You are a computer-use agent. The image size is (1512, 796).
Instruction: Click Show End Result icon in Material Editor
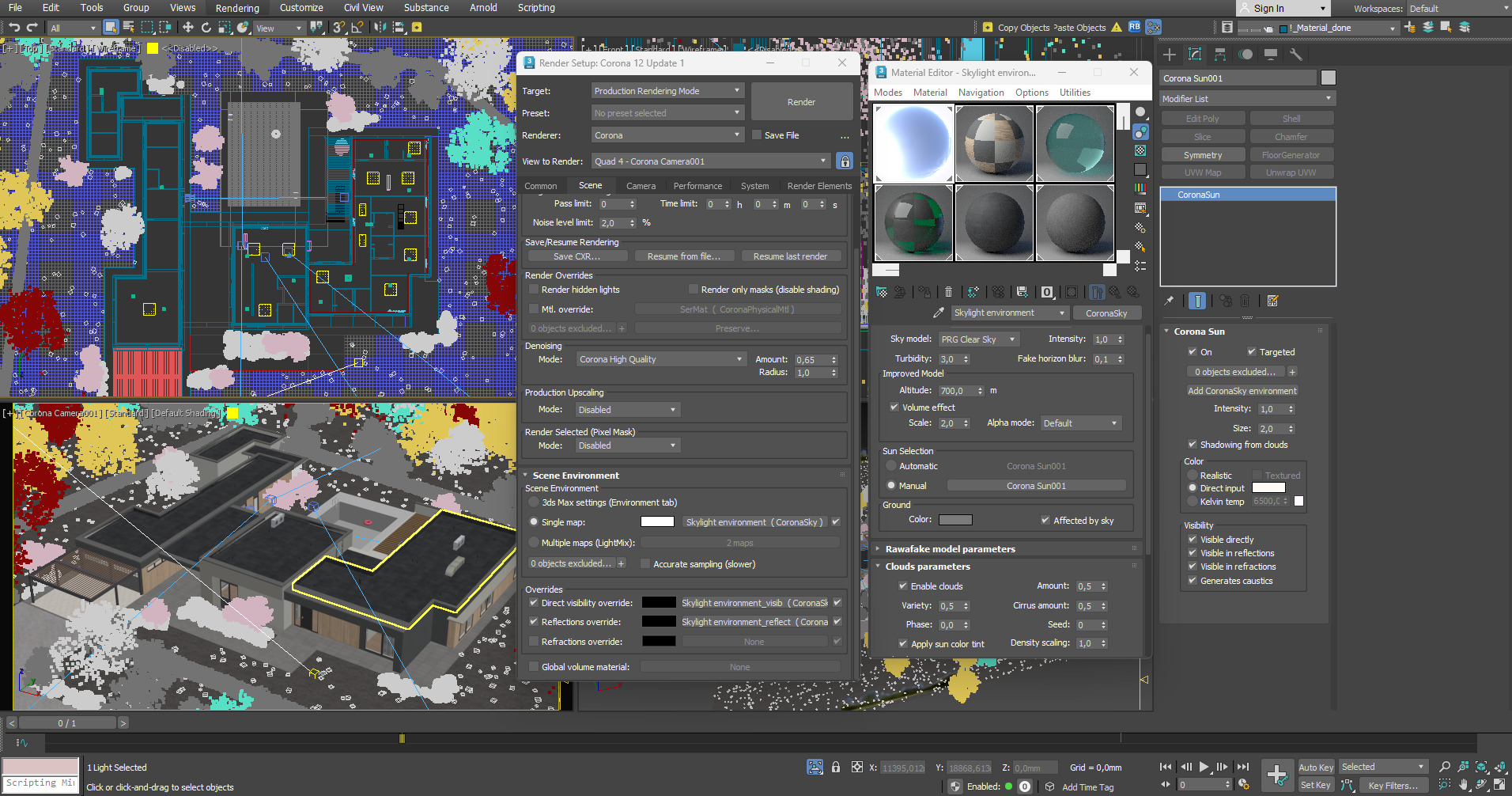coord(1097,292)
